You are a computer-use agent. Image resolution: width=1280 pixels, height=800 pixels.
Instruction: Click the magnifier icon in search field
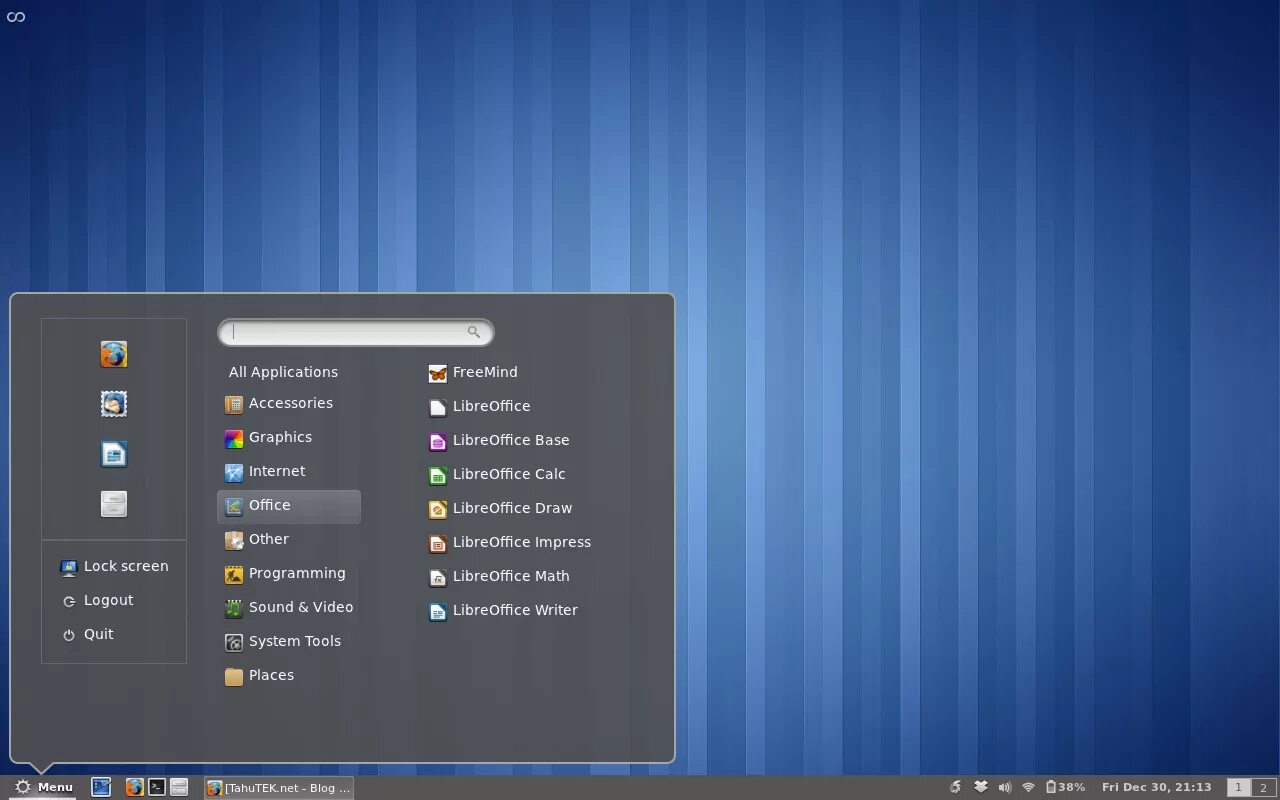474,332
